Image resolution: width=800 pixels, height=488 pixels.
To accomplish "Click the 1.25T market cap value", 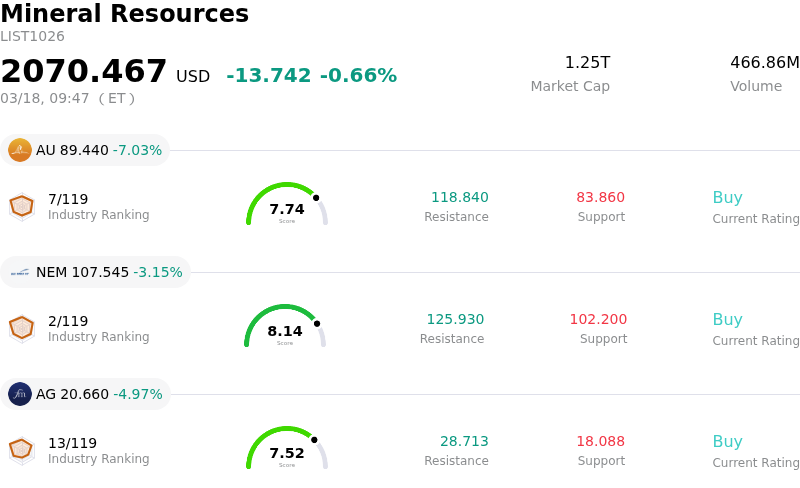I will [x=587, y=63].
